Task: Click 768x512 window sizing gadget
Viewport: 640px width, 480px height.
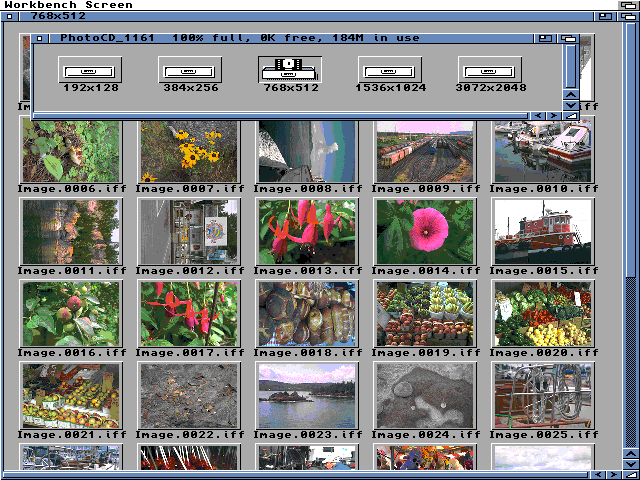Action: 631,475
